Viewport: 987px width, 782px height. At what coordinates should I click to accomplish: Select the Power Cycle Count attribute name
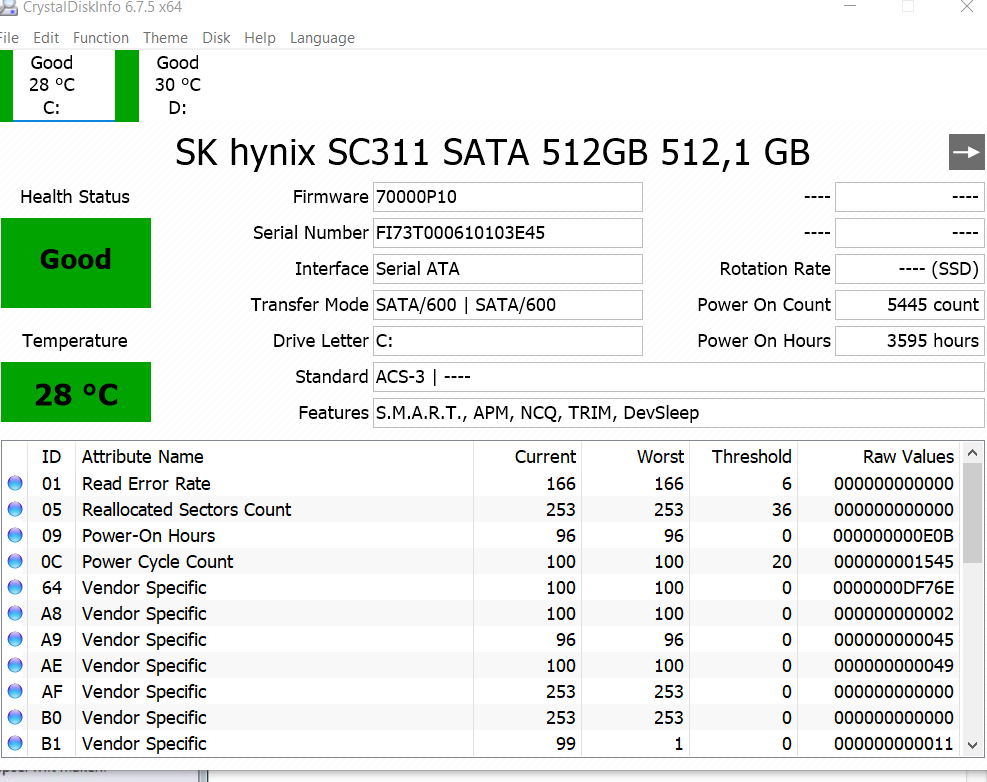(157, 561)
